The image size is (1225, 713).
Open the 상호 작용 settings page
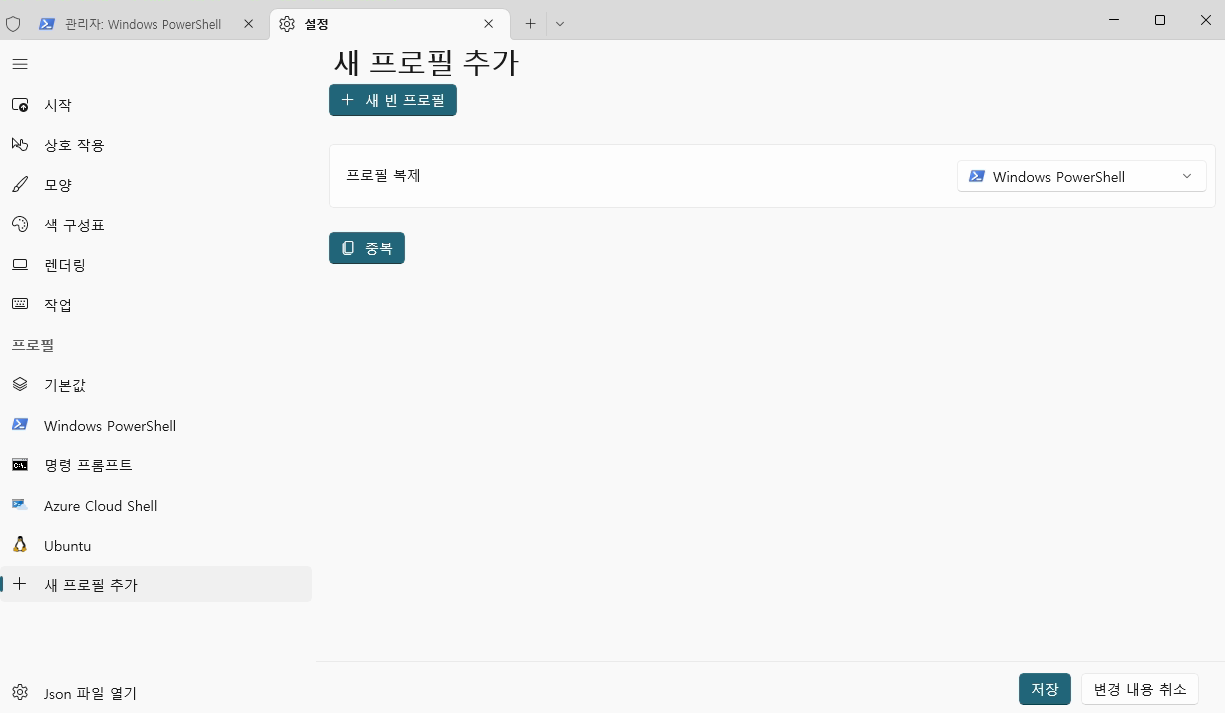pyautogui.click(x=156, y=145)
